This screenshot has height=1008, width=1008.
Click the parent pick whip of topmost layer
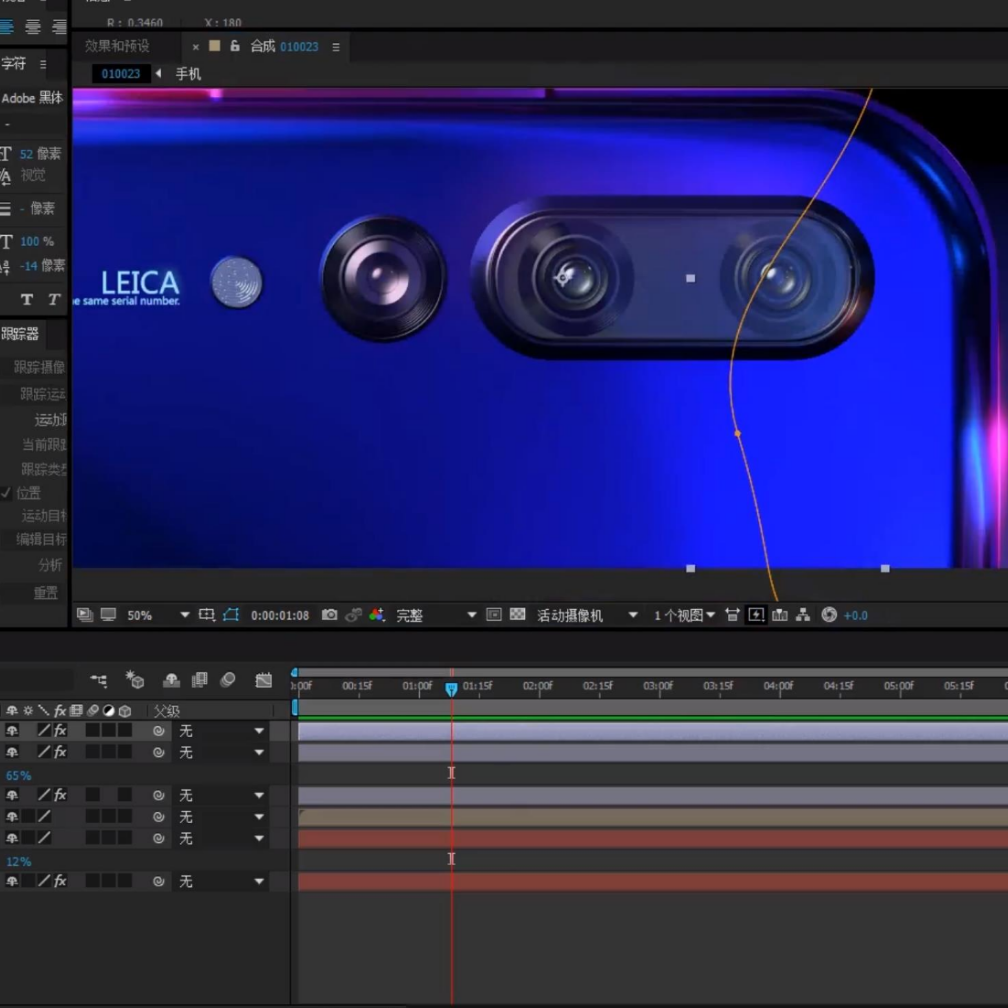[x=159, y=731]
